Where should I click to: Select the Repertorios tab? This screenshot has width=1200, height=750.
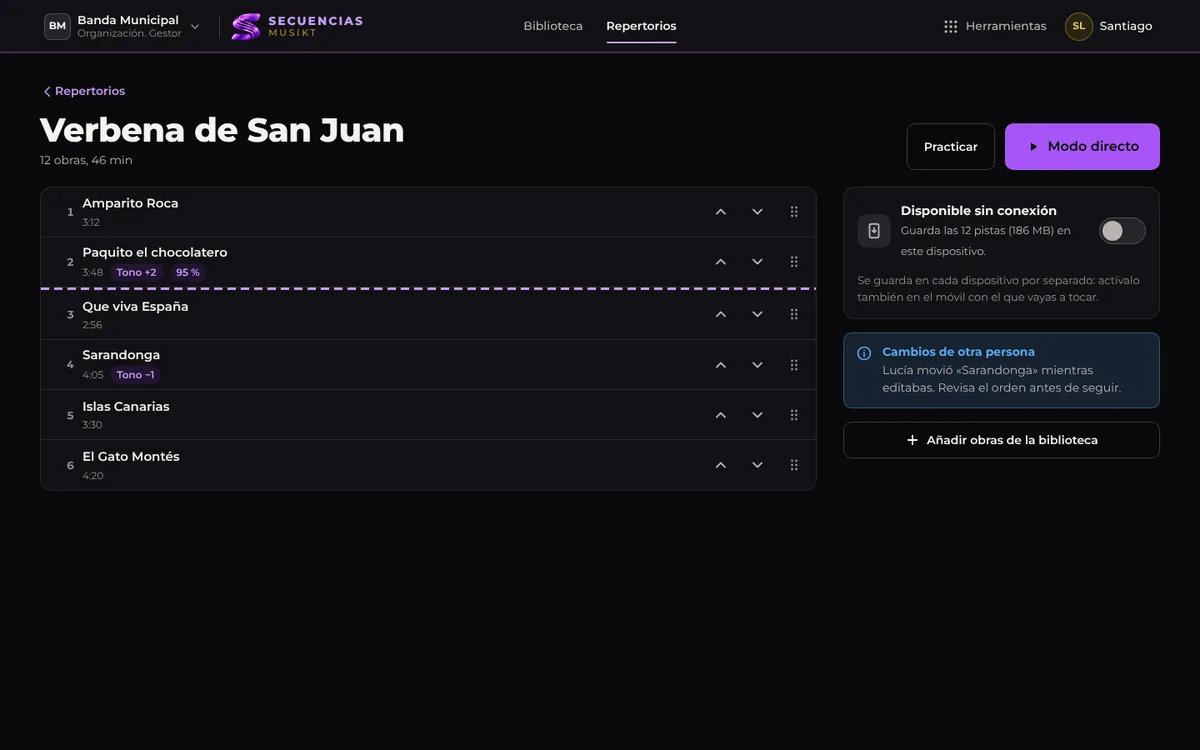641,26
